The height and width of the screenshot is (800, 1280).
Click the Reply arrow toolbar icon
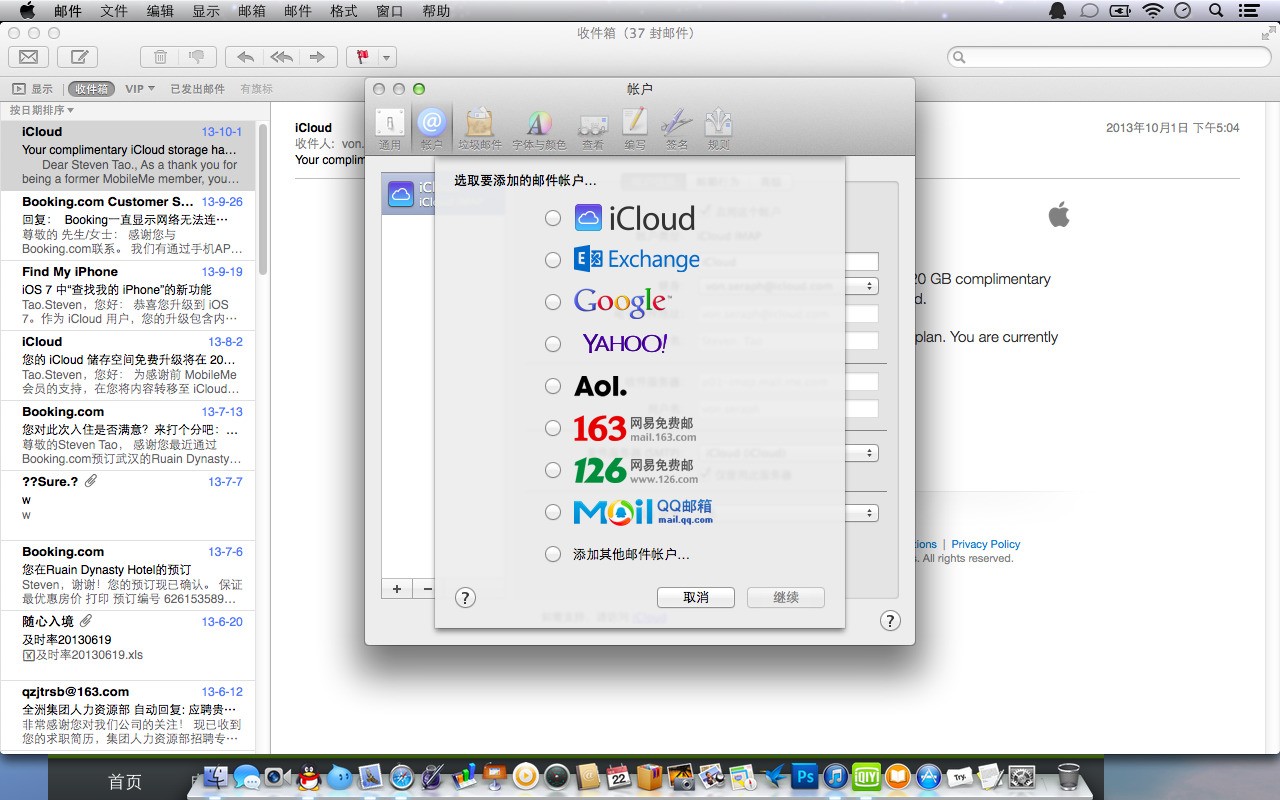click(244, 57)
